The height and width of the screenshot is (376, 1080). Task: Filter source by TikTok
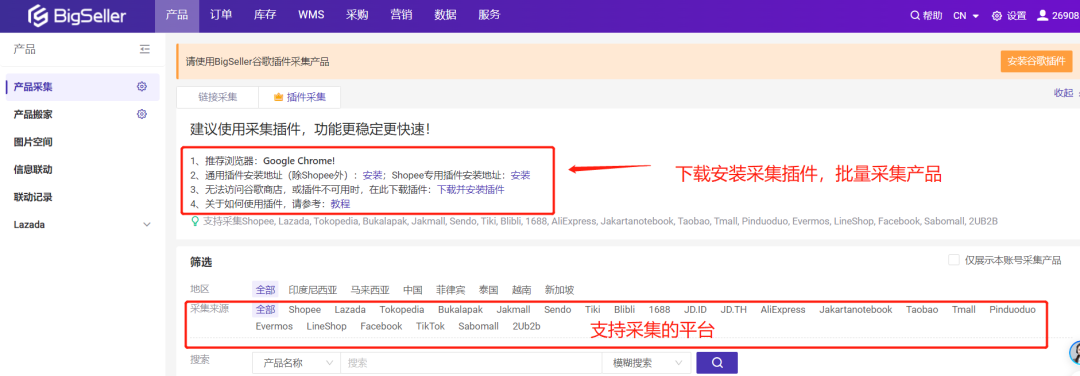tap(430, 326)
